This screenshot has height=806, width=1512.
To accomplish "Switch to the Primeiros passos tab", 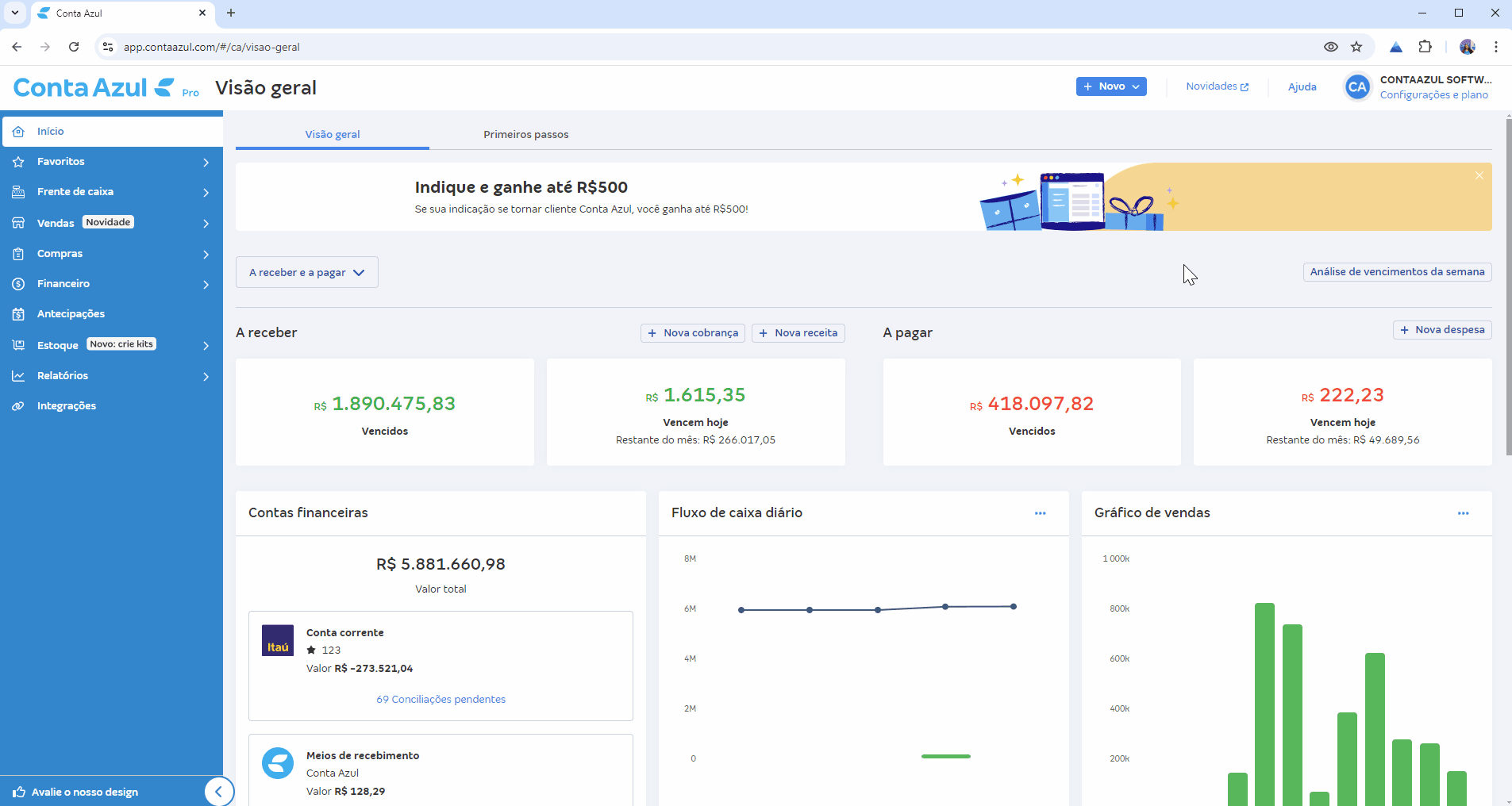I will 526,134.
